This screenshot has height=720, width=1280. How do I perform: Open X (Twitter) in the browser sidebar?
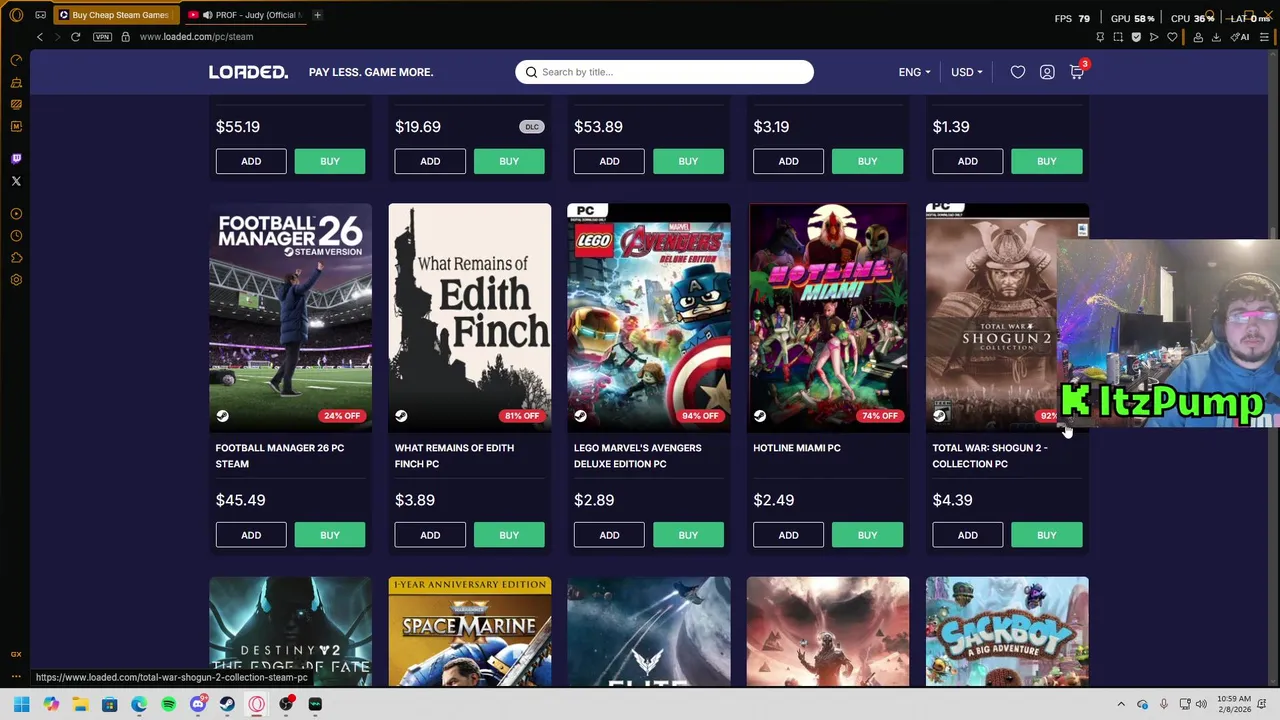pos(16,181)
